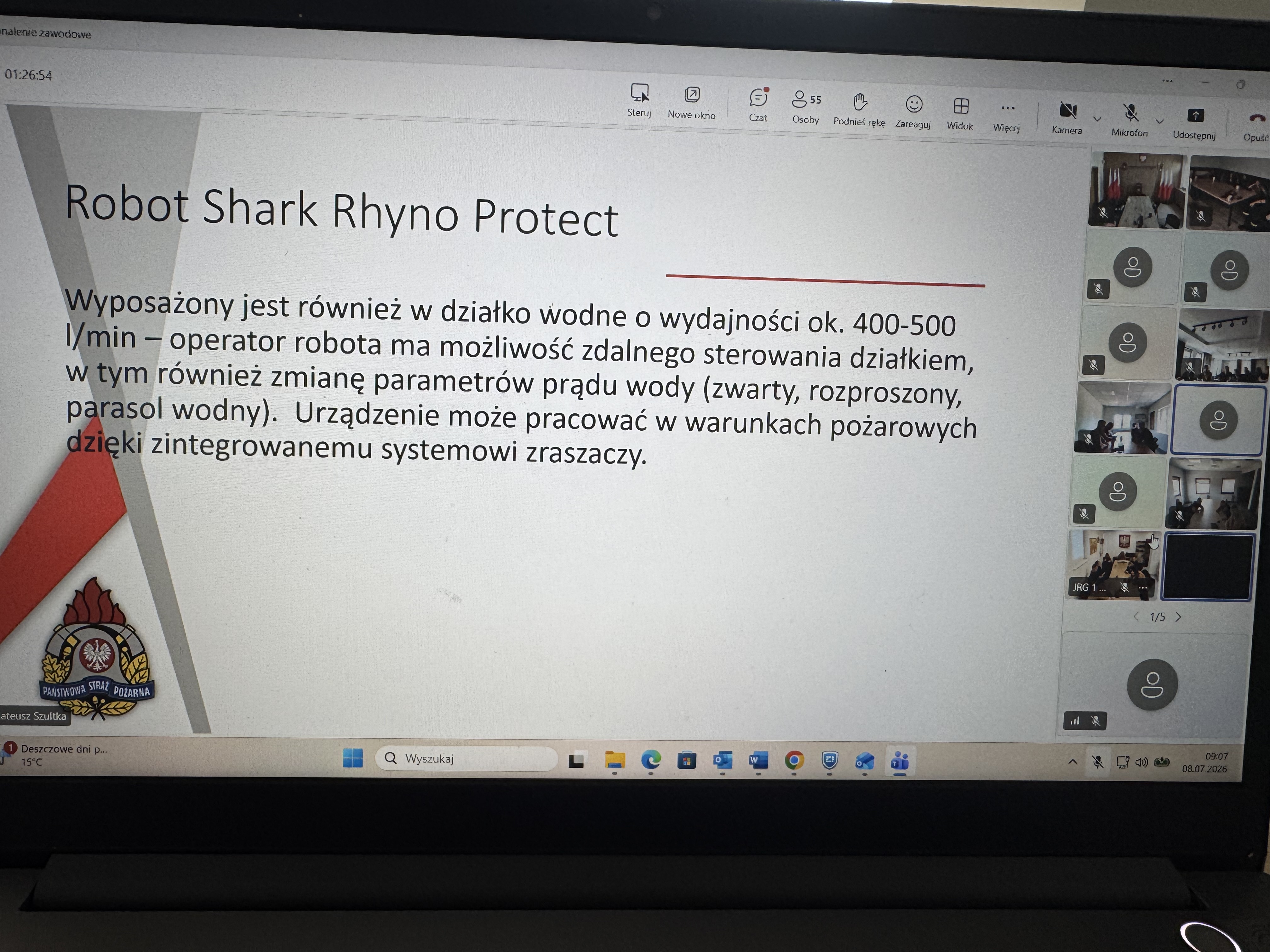The image size is (1270, 952).
Task: Open meeting in Nowe okno
Action: (692, 103)
